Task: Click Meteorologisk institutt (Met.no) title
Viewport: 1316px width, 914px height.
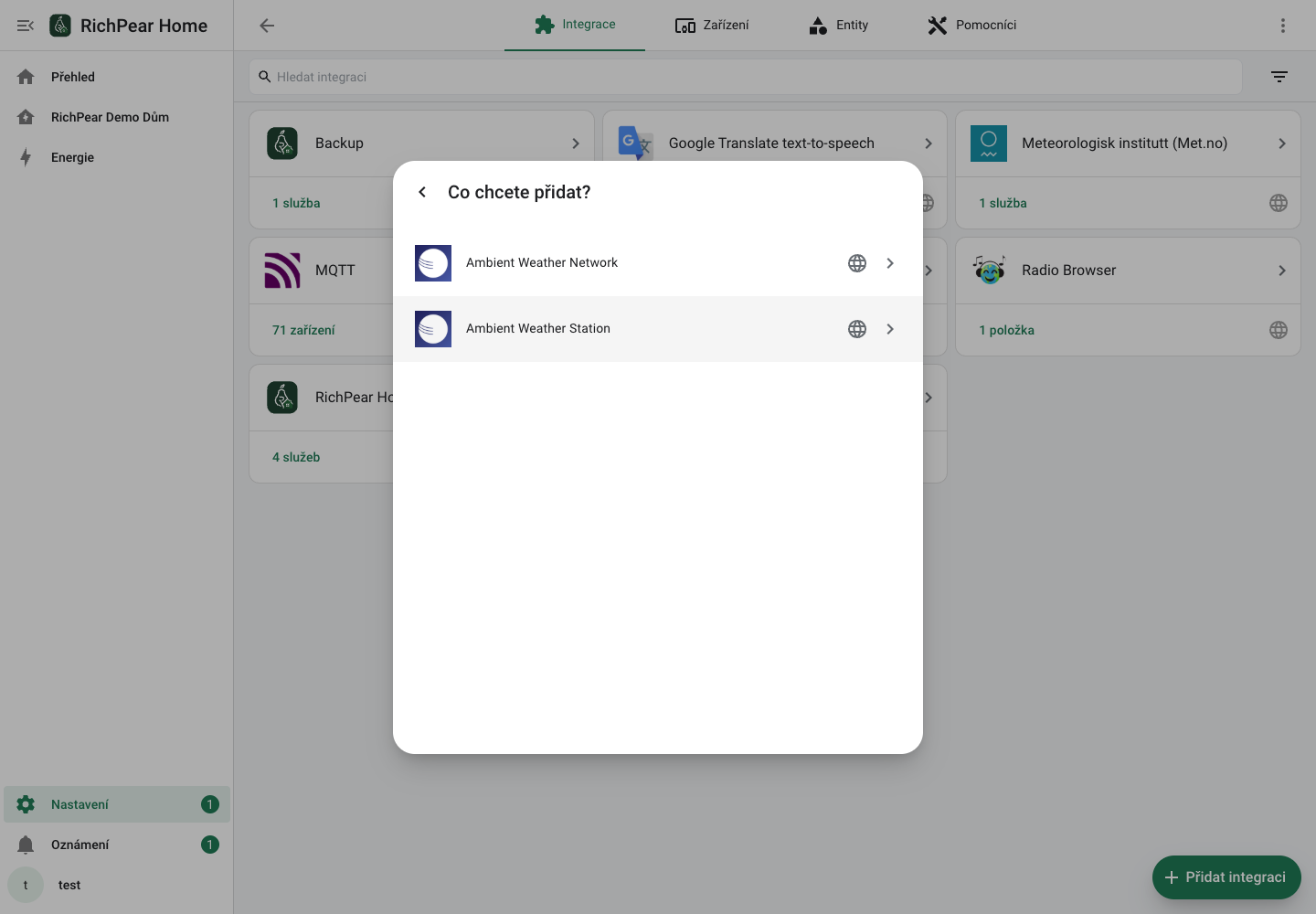Action: tap(1125, 143)
